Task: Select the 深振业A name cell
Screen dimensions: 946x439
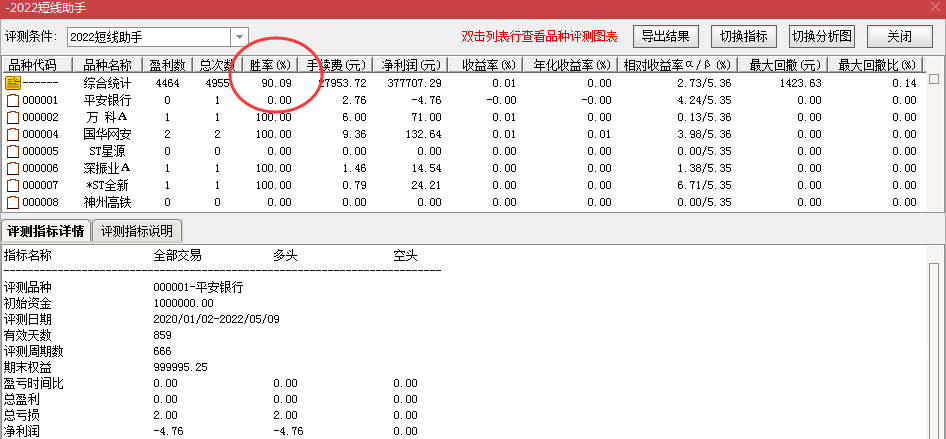Action: (x=107, y=168)
